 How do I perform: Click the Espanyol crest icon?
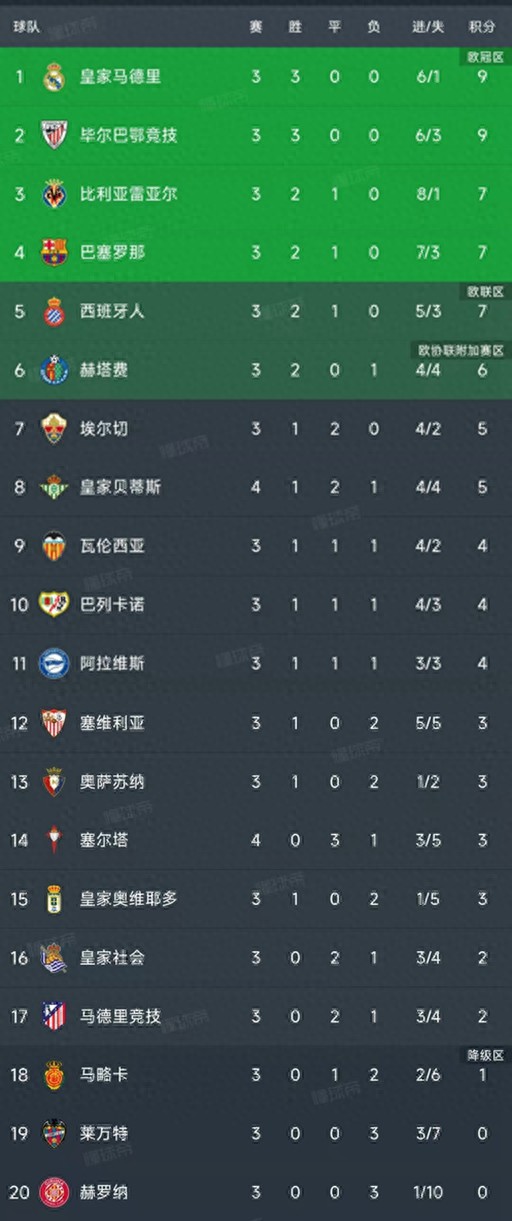[x=54, y=311]
